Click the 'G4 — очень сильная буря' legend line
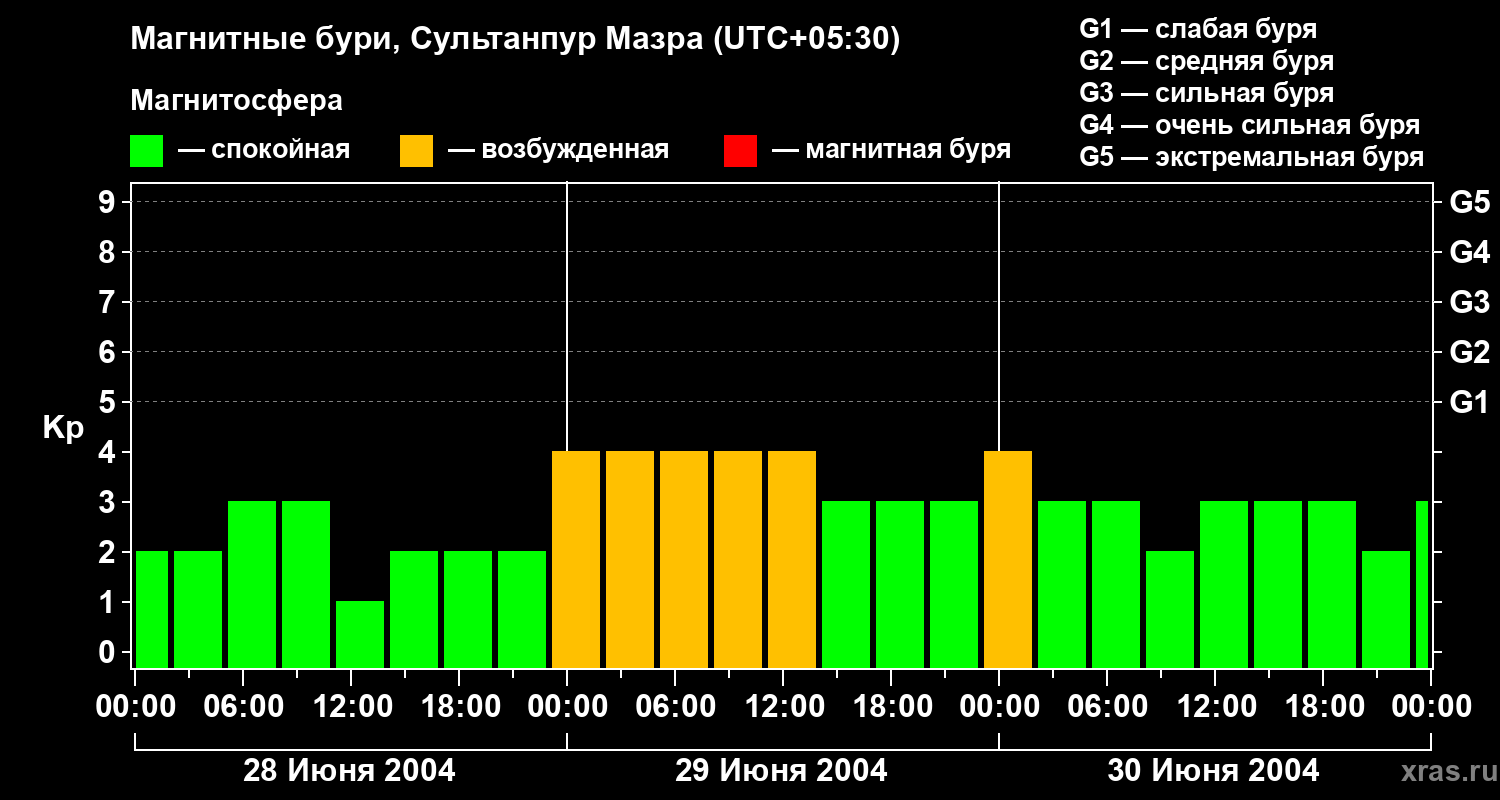This screenshot has height=800, width=1500. 1250,125
